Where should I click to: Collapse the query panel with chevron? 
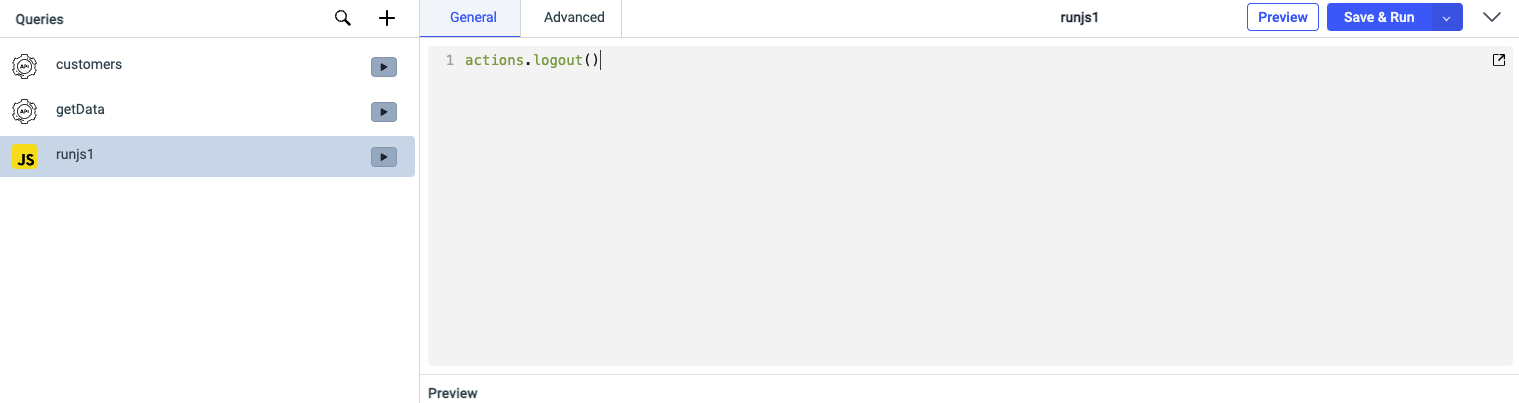(x=1492, y=17)
